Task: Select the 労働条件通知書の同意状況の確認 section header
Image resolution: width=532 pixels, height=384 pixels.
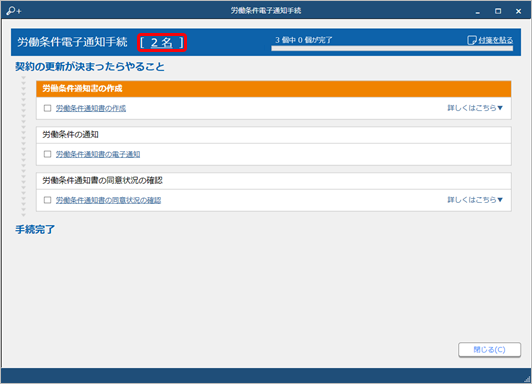Action: (x=274, y=181)
